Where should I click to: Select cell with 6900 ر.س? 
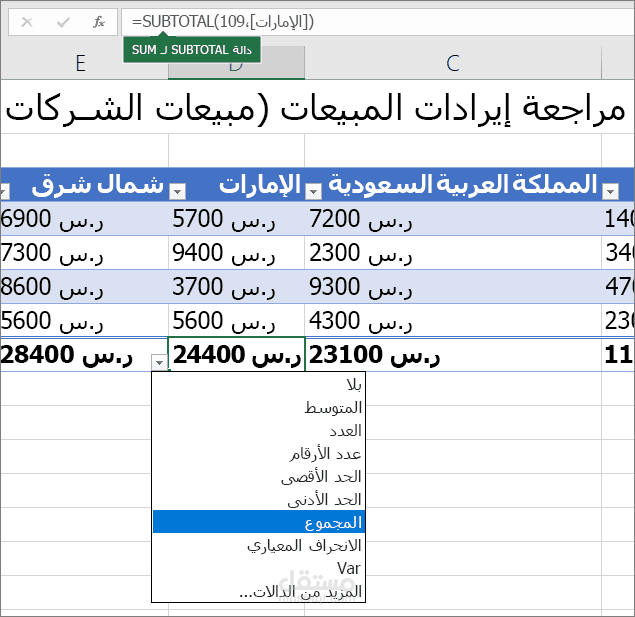click(84, 219)
